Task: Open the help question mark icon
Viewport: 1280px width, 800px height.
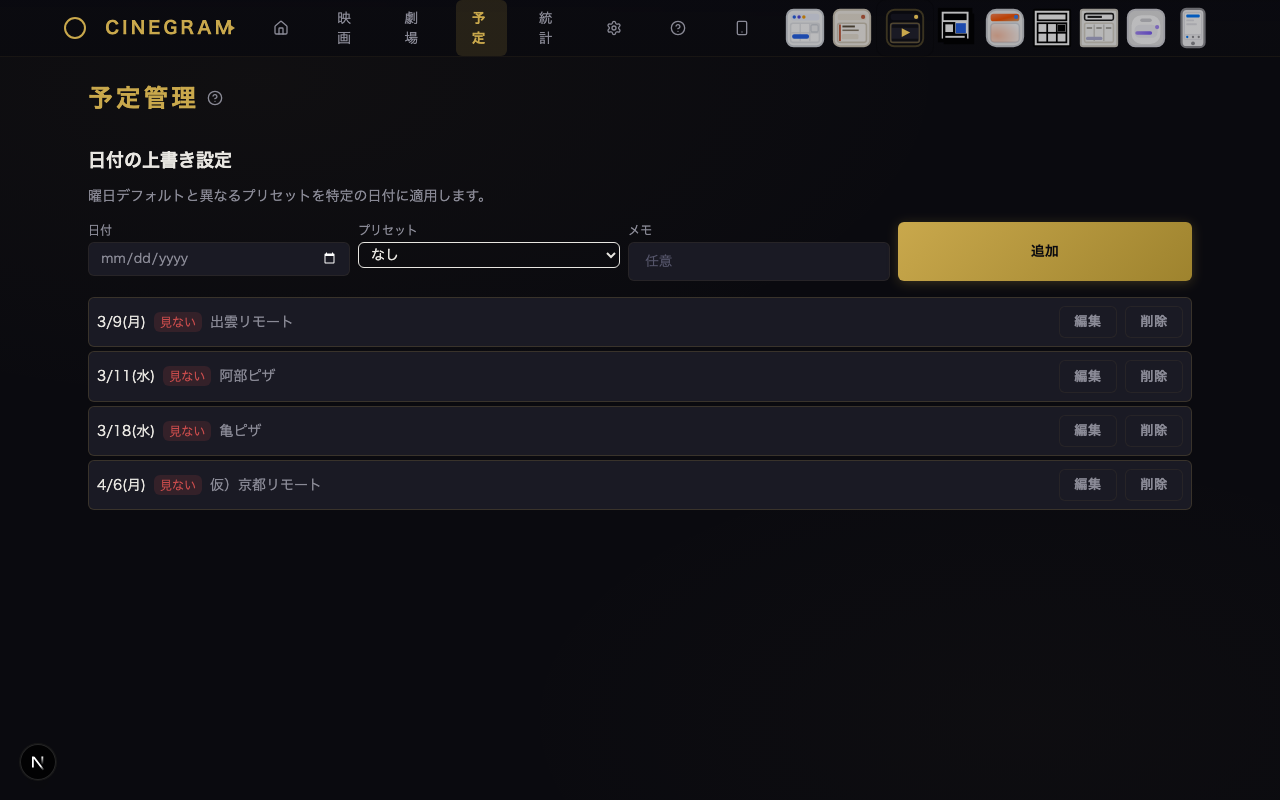Action: pos(678,28)
